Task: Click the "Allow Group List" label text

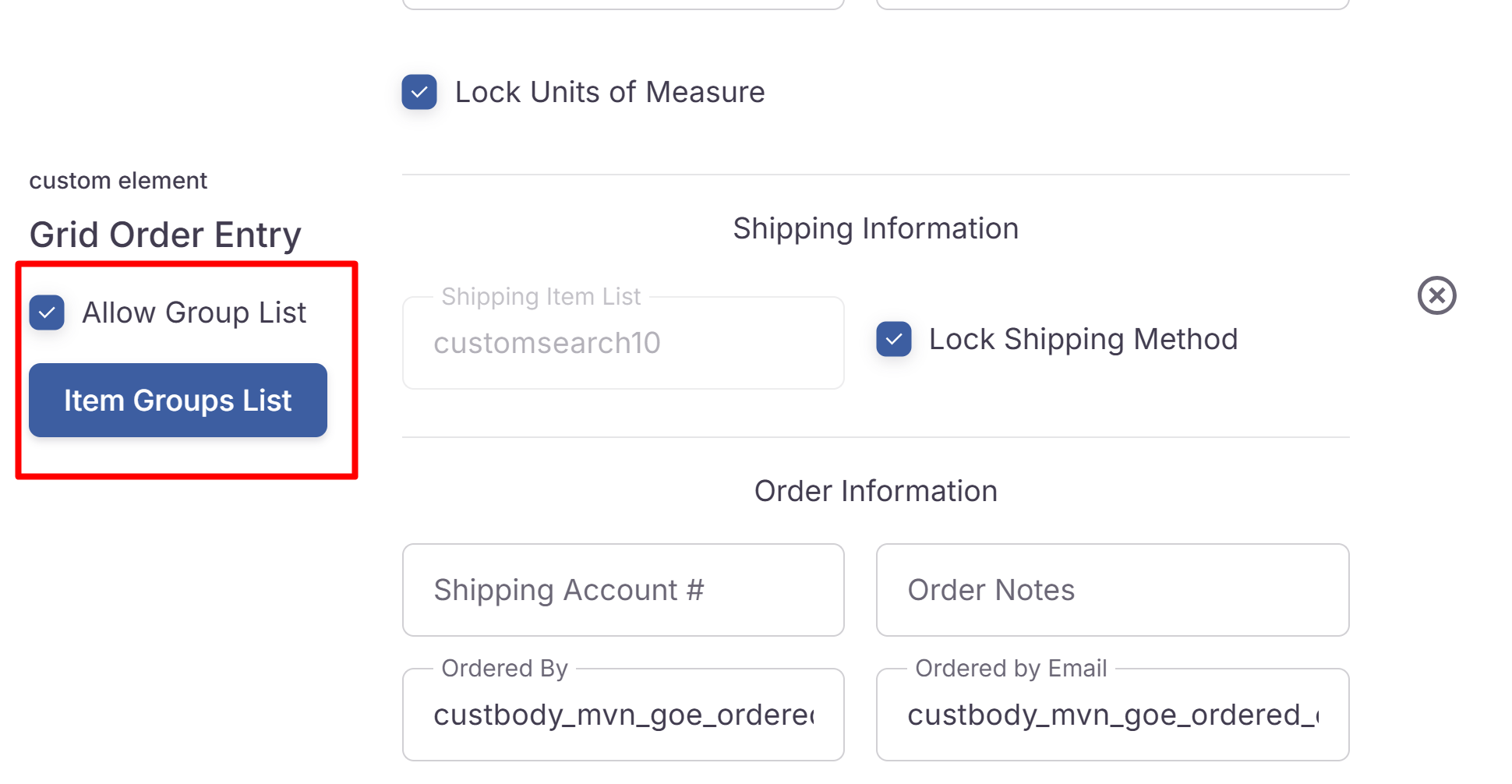Action: pyautogui.click(x=194, y=313)
